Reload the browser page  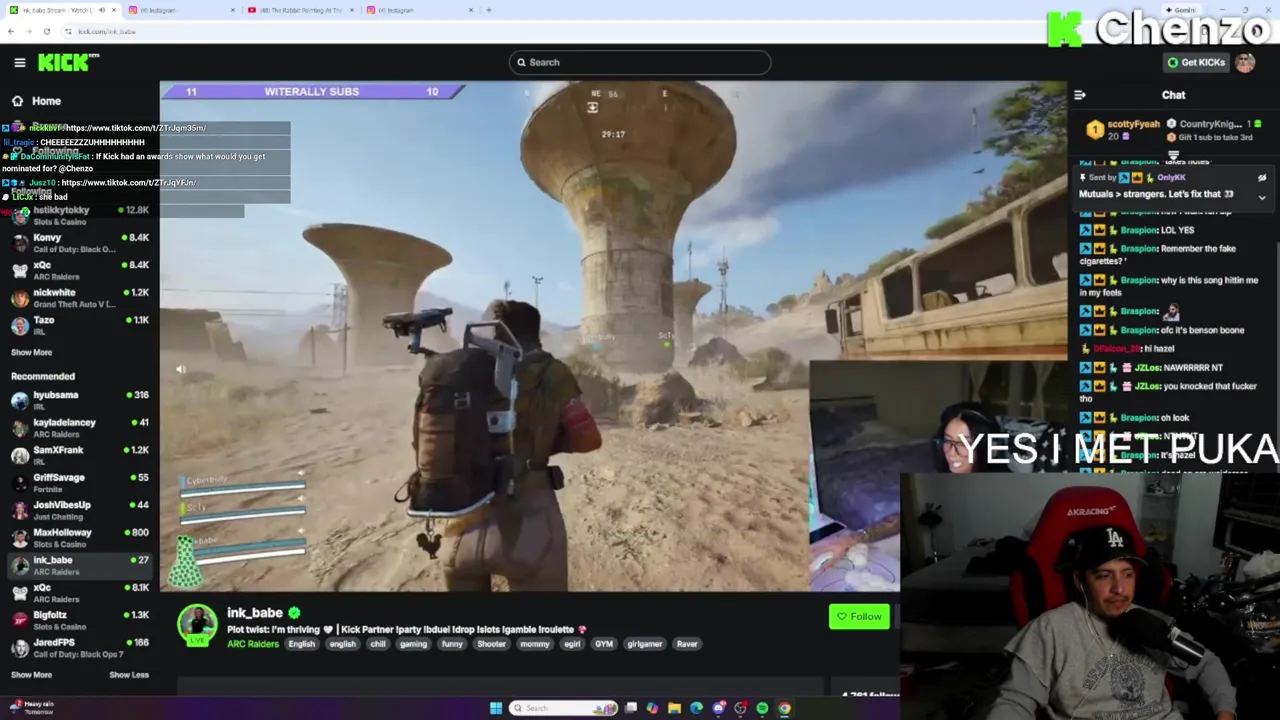(47, 31)
